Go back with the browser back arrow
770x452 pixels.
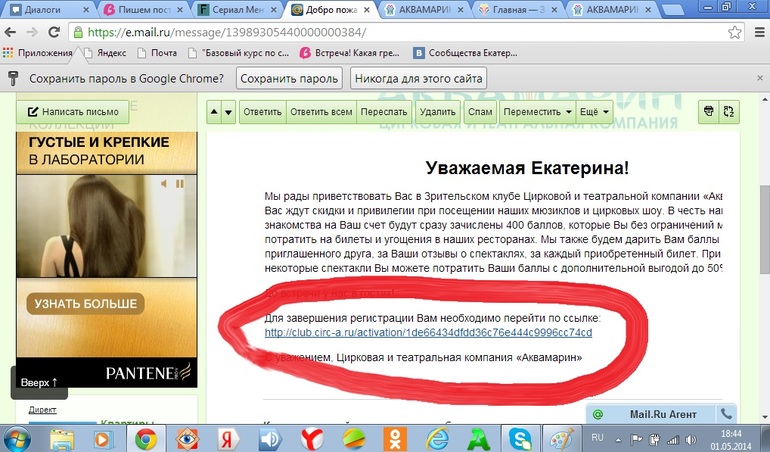click(x=10, y=32)
